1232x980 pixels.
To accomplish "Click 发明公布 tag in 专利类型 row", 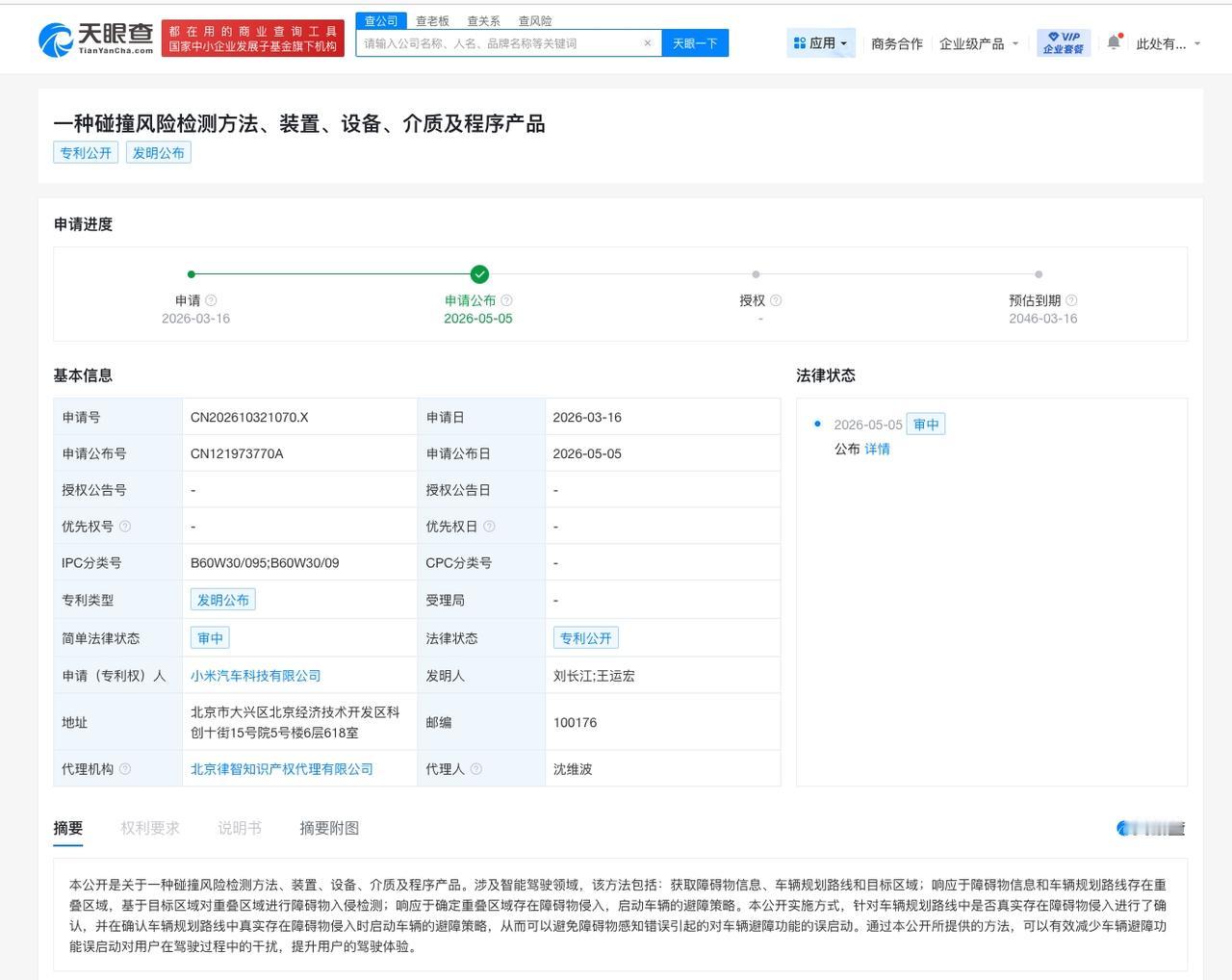I will [x=223, y=600].
